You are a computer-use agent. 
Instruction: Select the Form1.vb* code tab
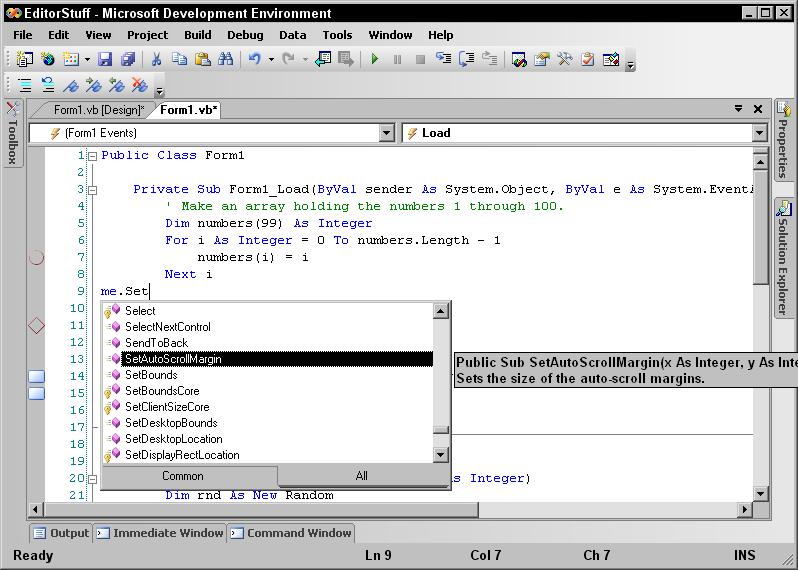coord(189,110)
